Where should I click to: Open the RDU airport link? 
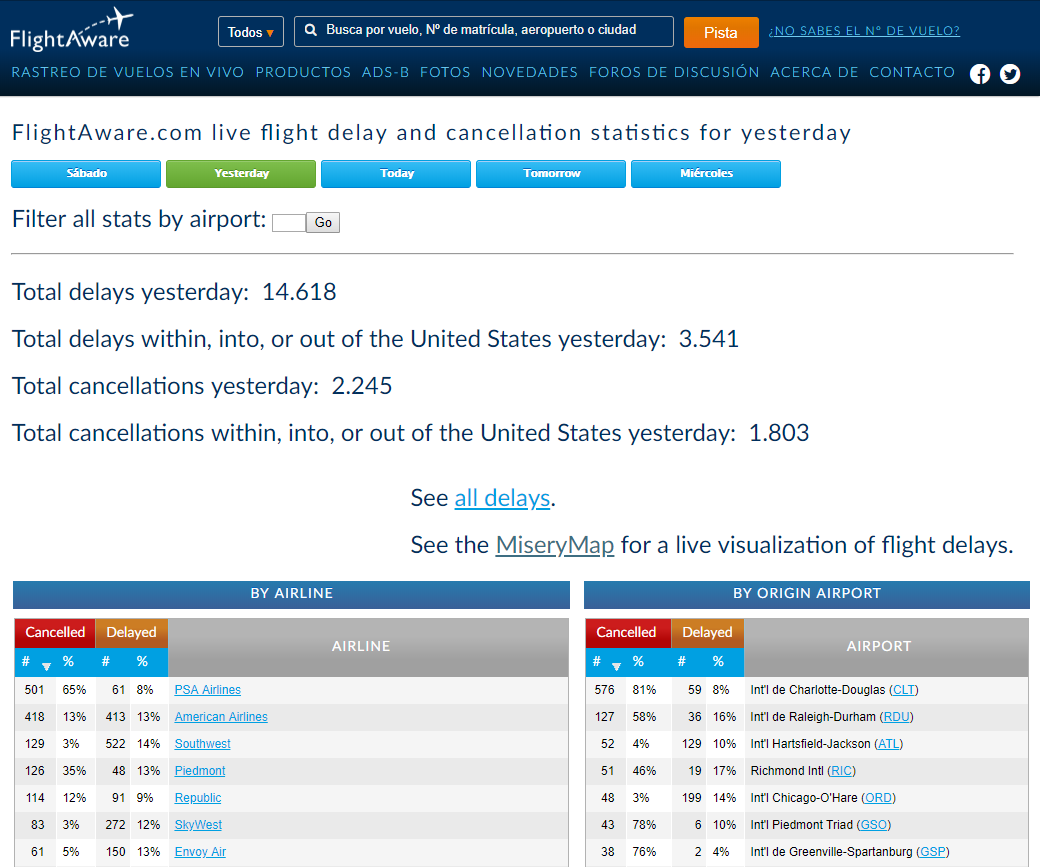pyautogui.click(x=897, y=717)
